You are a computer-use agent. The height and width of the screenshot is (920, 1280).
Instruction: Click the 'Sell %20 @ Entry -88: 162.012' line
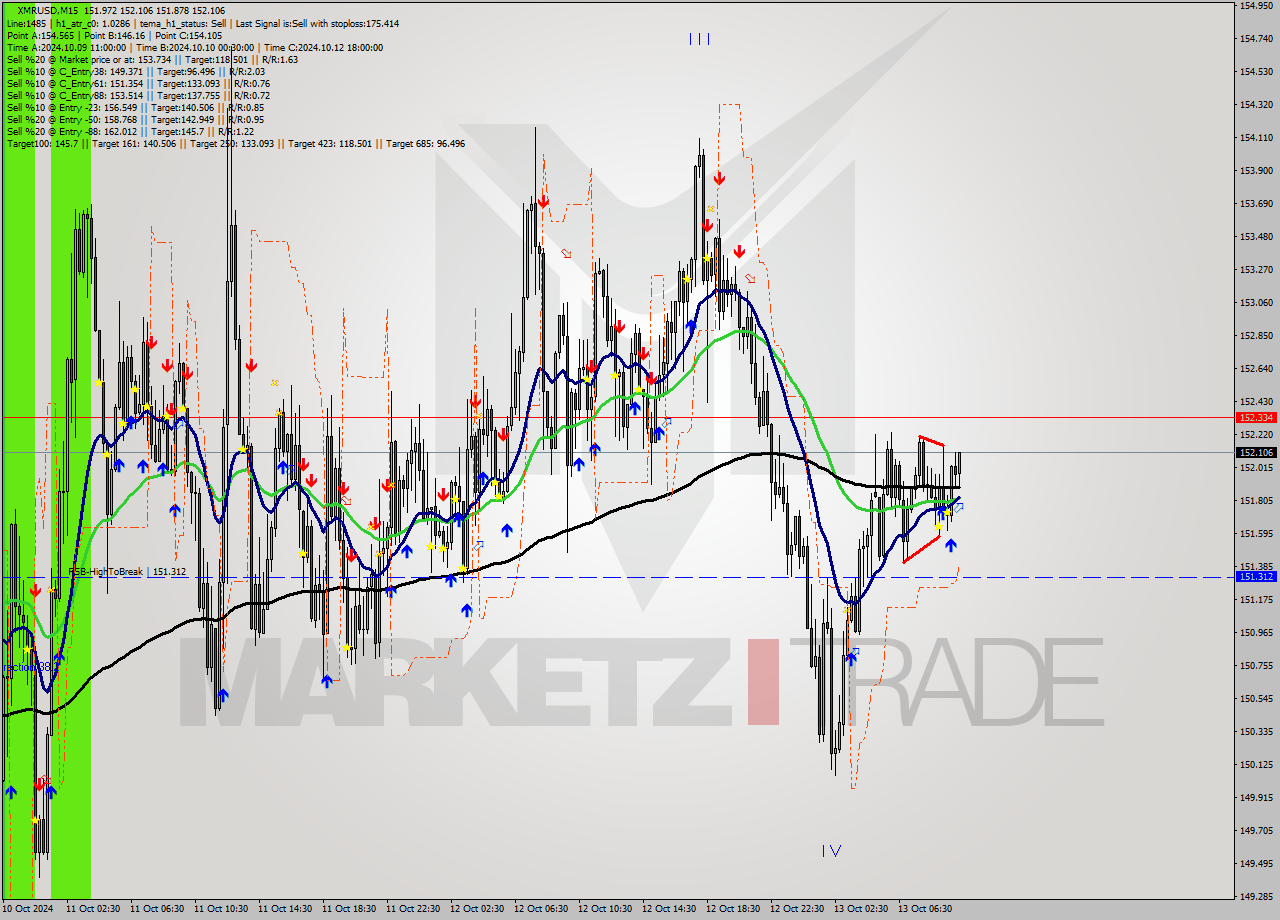[x=130, y=131]
